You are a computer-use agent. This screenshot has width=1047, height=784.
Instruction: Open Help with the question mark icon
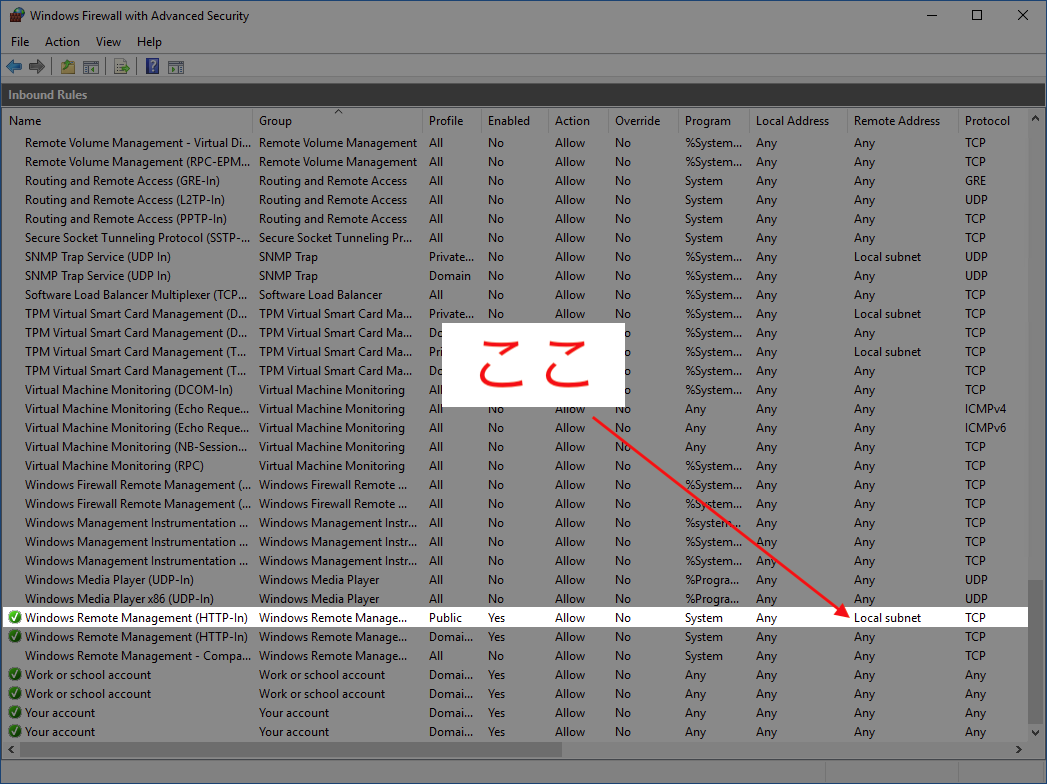(x=152, y=67)
